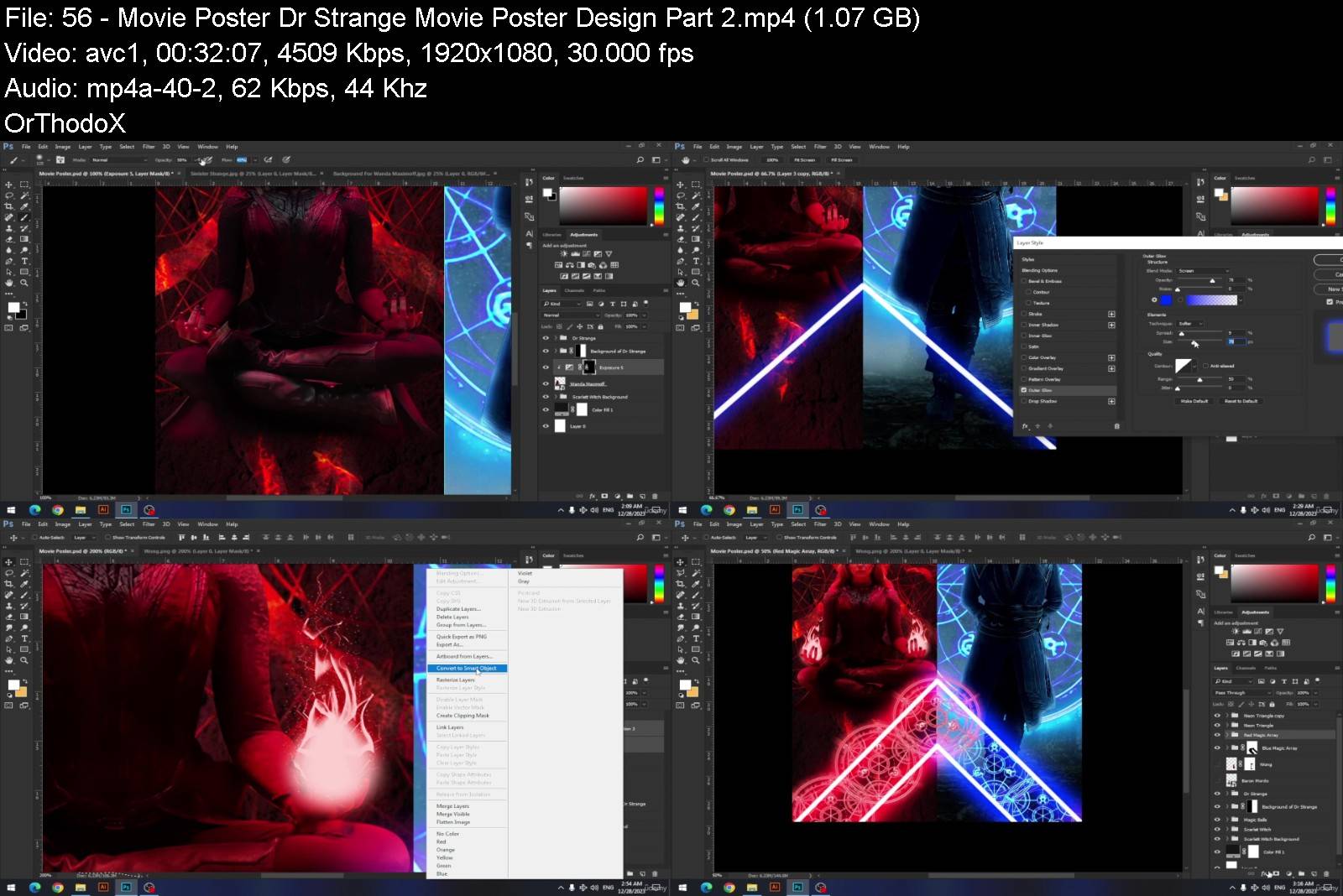Select Blending Options in Layer Style

coord(1040,270)
